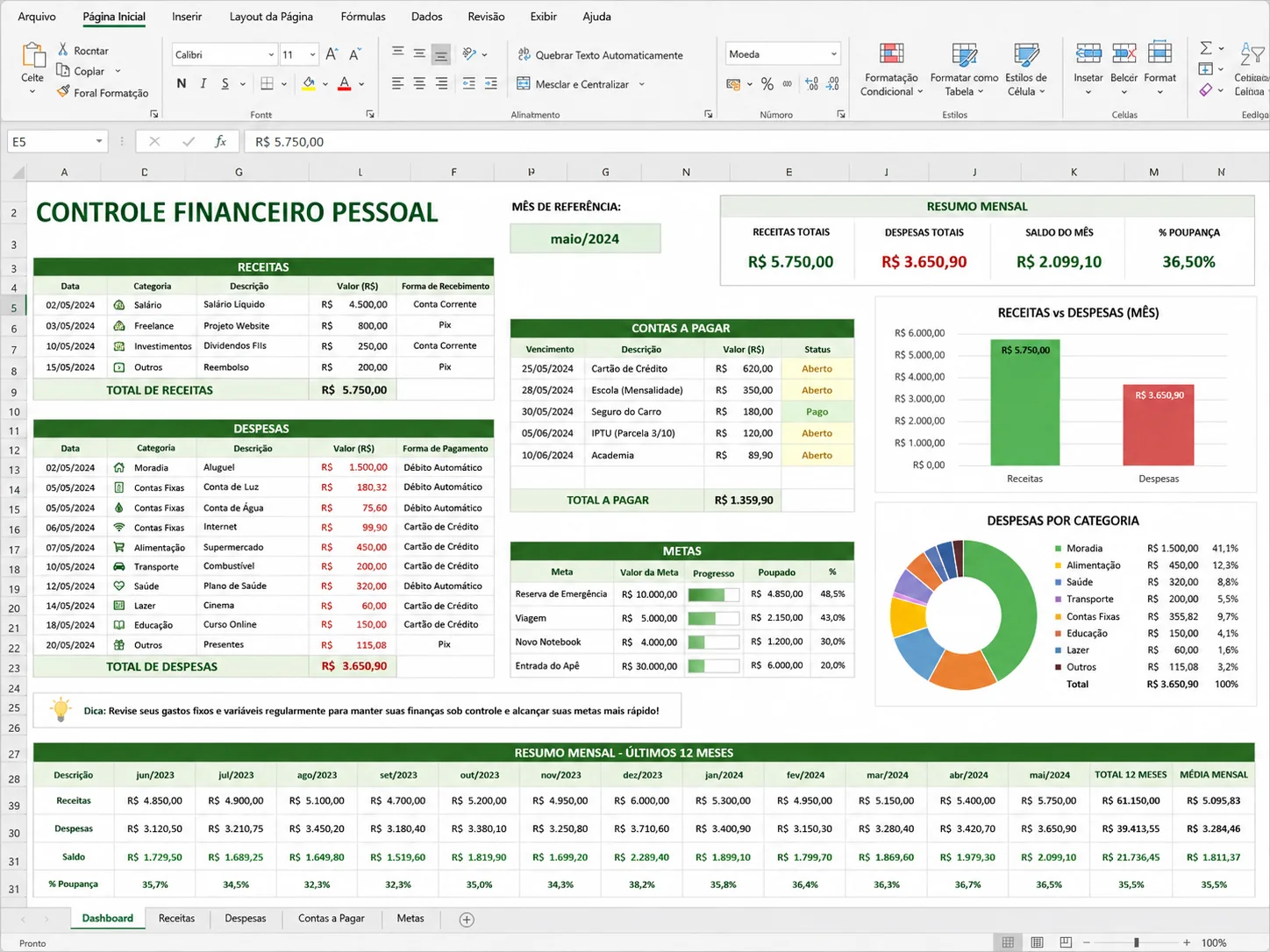Click Formatar como Tabela button
Image resolution: width=1270 pixels, height=952 pixels.
click(x=964, y=68)
